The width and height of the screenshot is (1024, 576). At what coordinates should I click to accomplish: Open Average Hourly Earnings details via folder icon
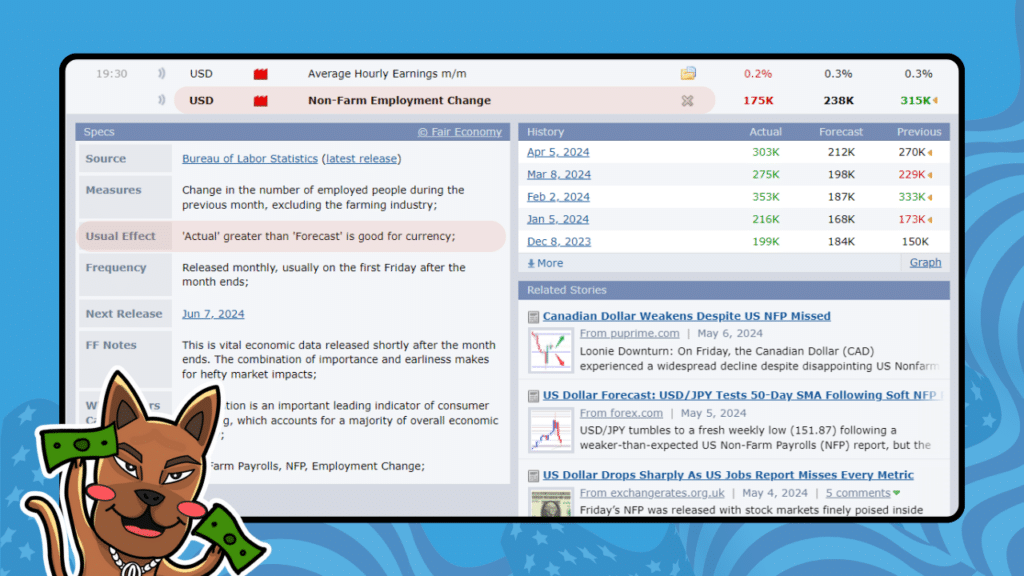pos(687,73)
